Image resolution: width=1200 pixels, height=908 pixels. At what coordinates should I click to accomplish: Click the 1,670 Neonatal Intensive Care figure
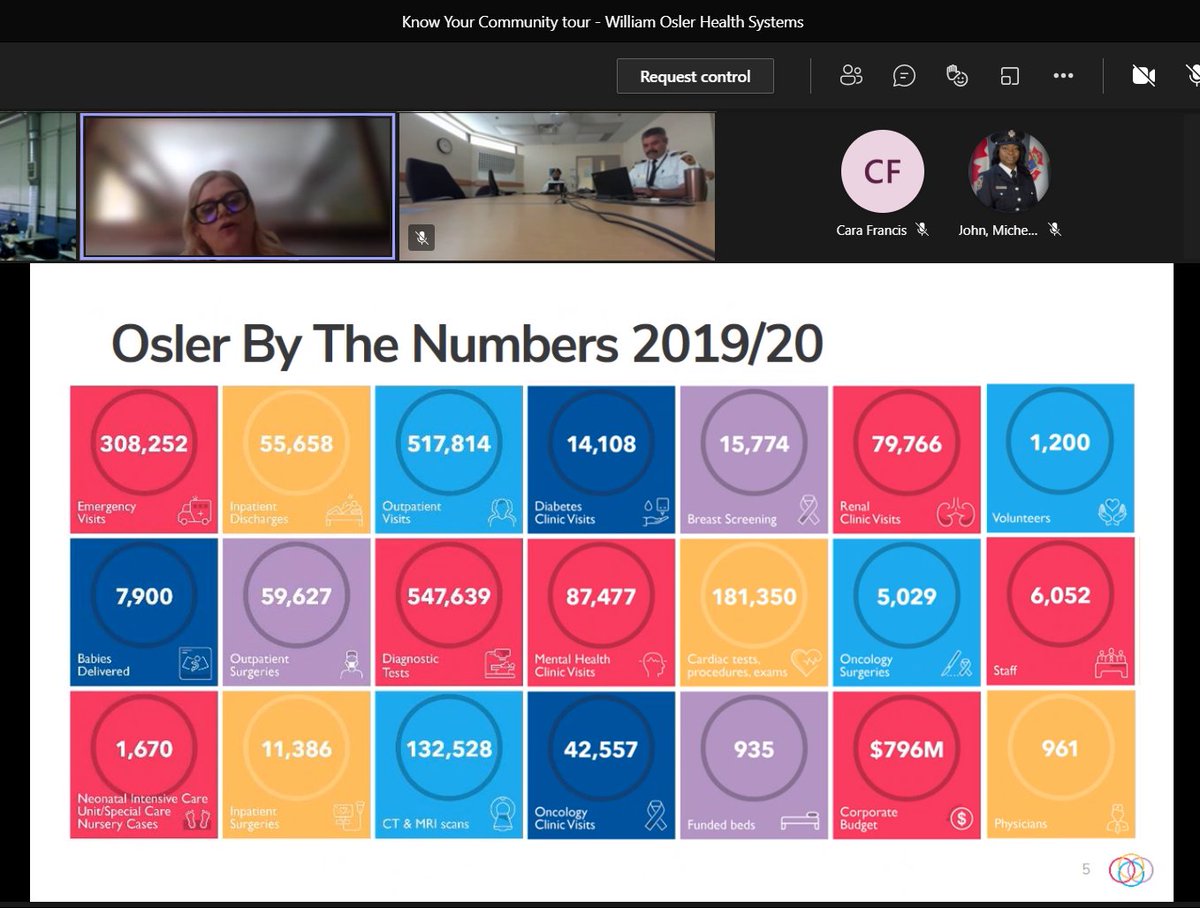point(144,749)
